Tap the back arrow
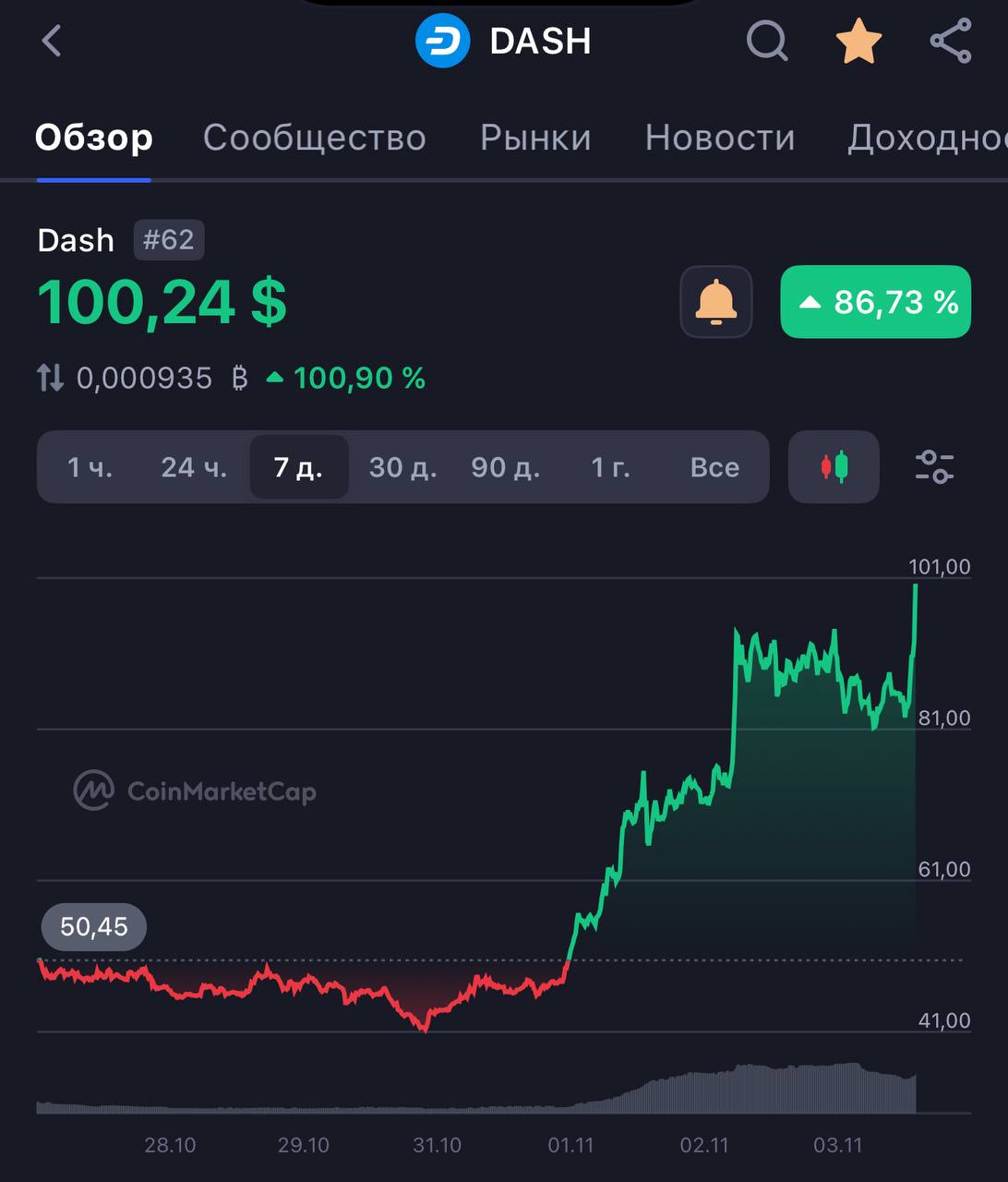1008x1182 pixels. [51, 41]
